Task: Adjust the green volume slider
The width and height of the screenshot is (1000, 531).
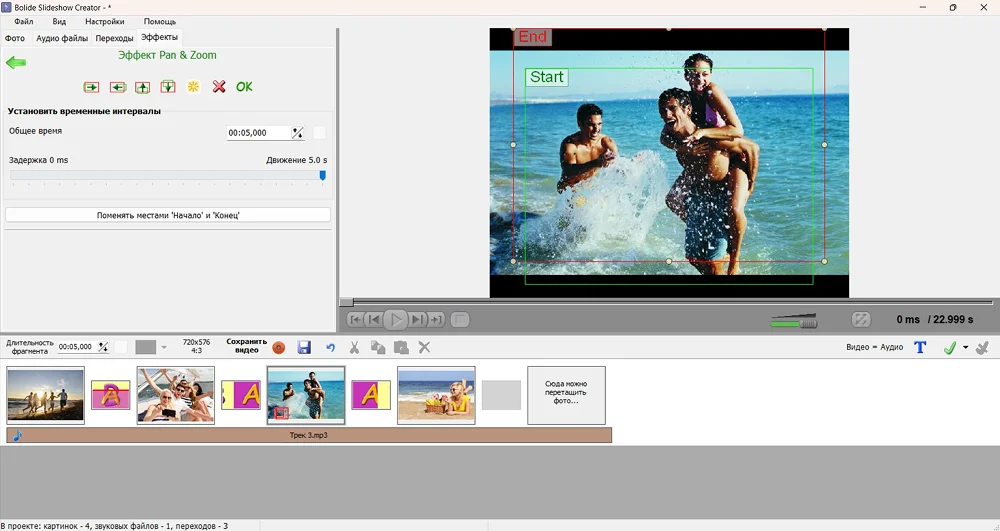Action: pos(794,321)
